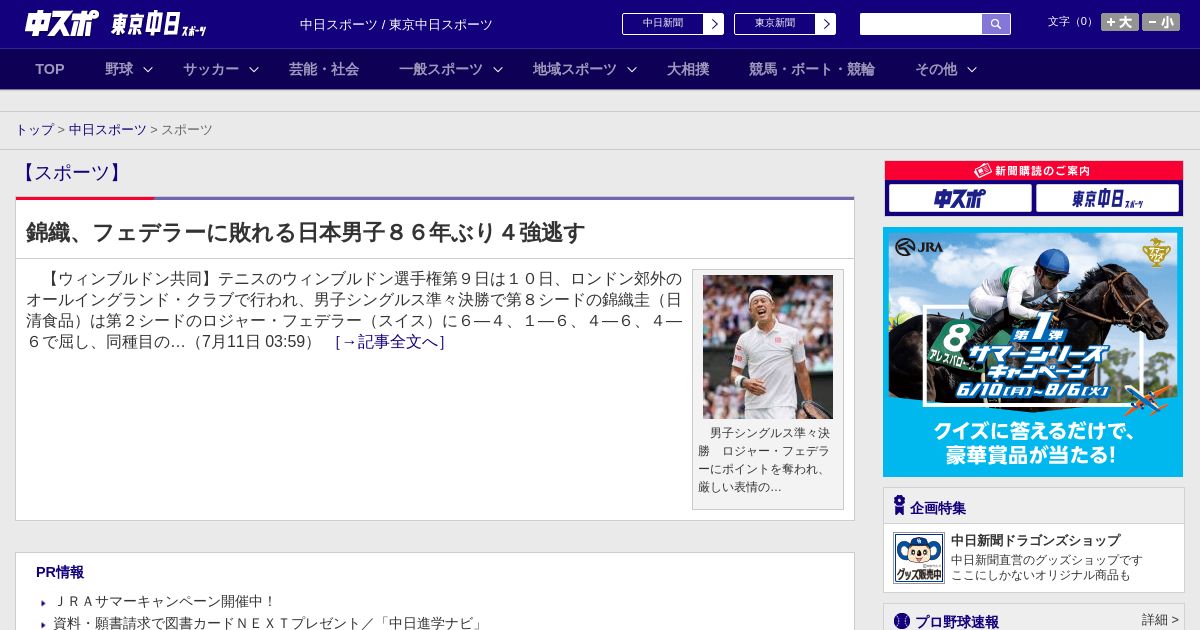
Task: Click 中スポ subscription banner button
Action: [x=960, y=198]
